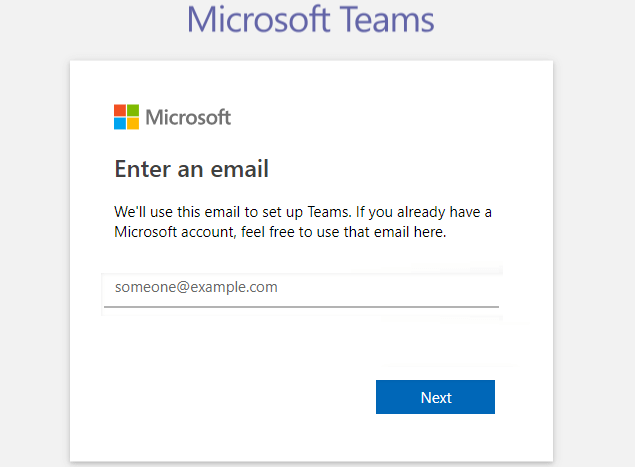Click the someone@example.com placeholder text

tap(196, 287)
